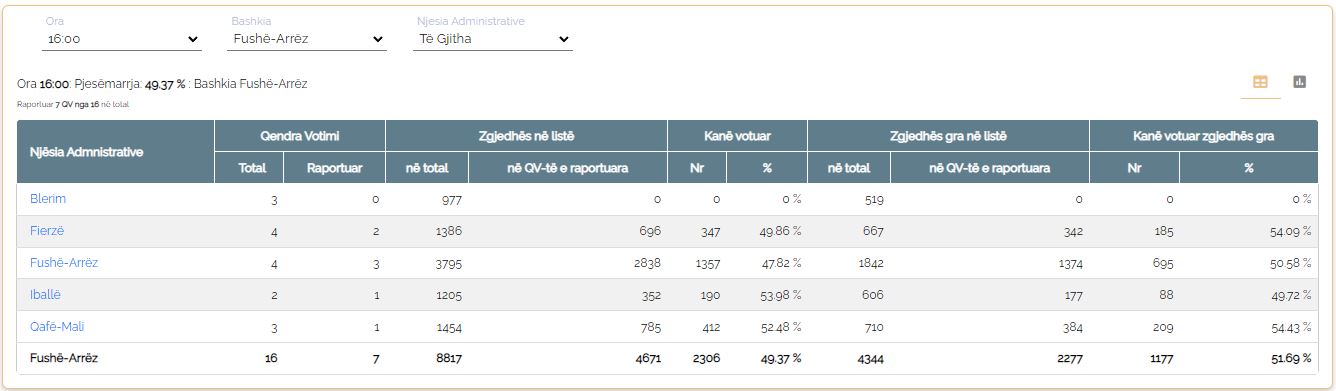Click the Fushë-Arrëz totals row label
The height and width of the screenshot is (391, 1336).
click(x=64, y=358)
